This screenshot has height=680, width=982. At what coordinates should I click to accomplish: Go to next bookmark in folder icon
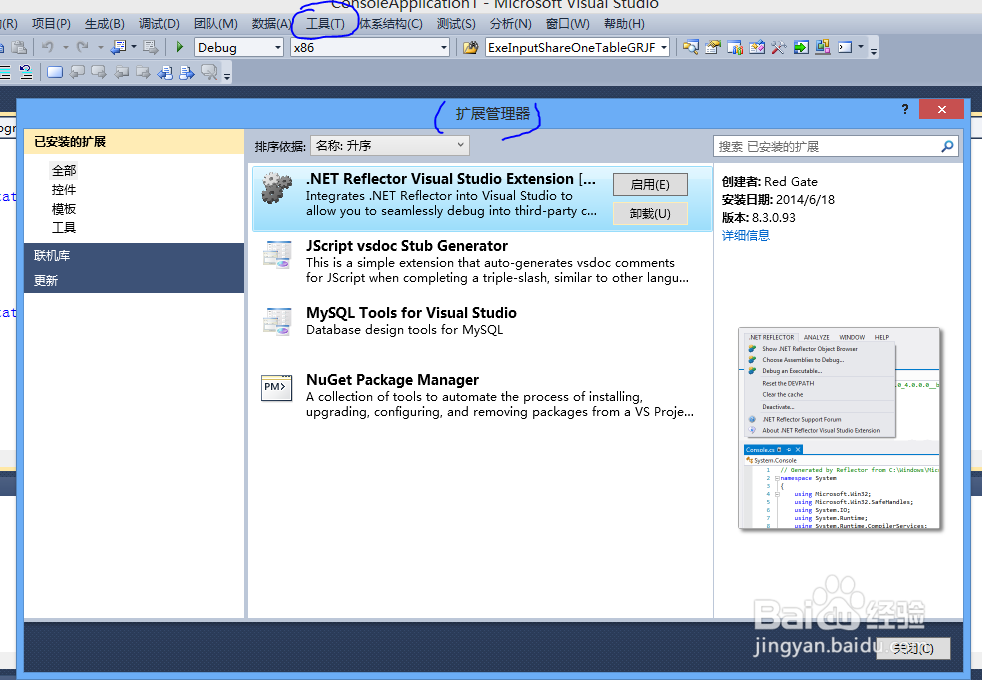(143, 73)
